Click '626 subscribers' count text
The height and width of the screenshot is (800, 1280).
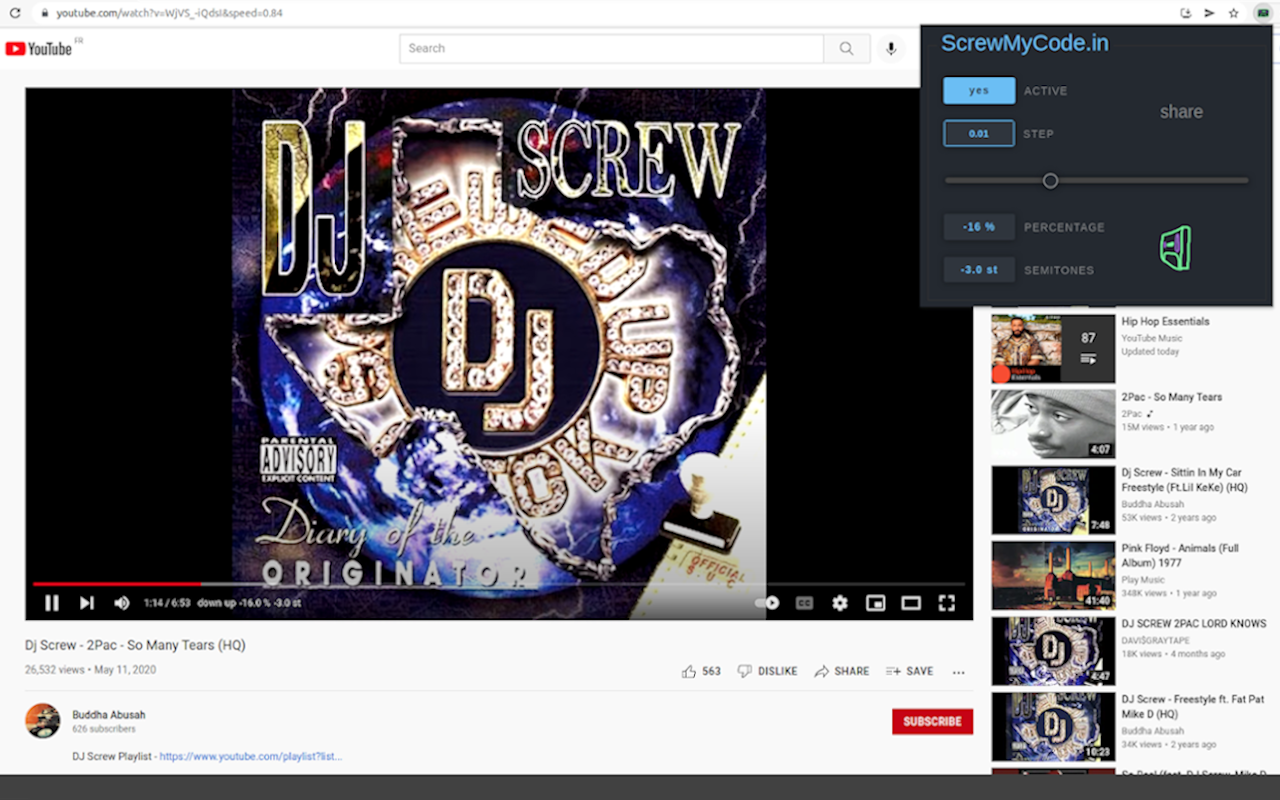104,729
